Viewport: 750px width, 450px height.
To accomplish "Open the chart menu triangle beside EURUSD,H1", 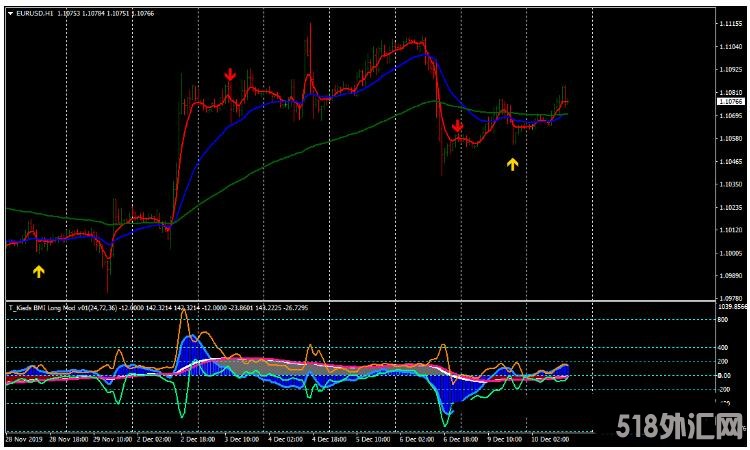I will (x=10, y=13).
